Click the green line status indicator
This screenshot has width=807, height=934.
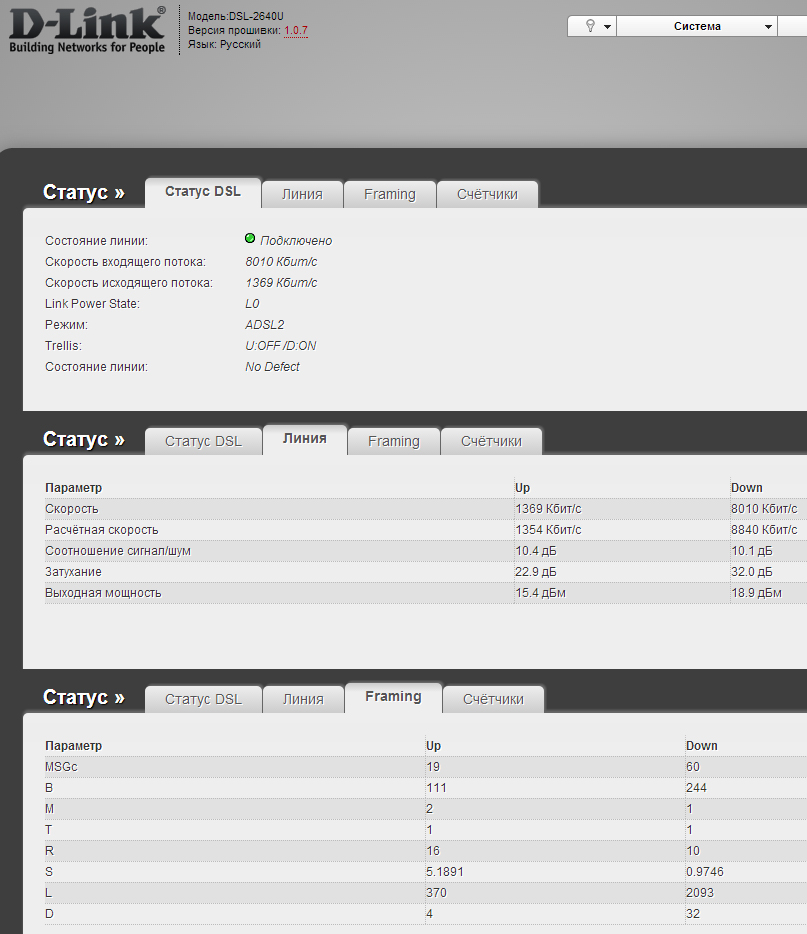point(250,239)
